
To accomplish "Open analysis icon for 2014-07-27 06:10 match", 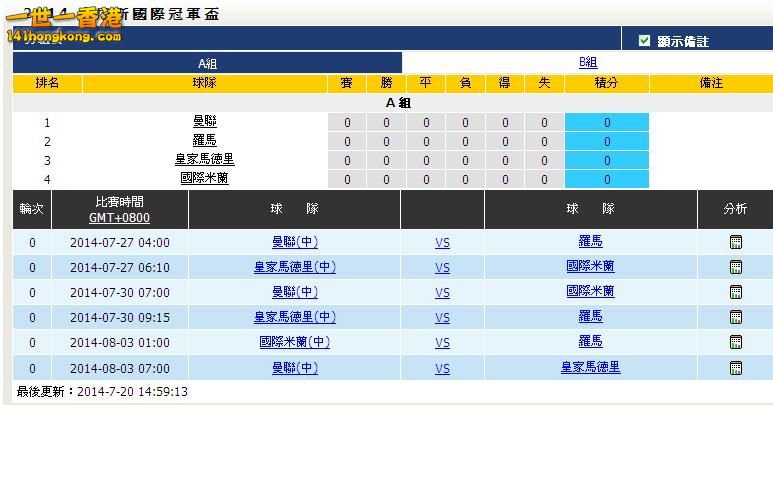I will point(736,267).
